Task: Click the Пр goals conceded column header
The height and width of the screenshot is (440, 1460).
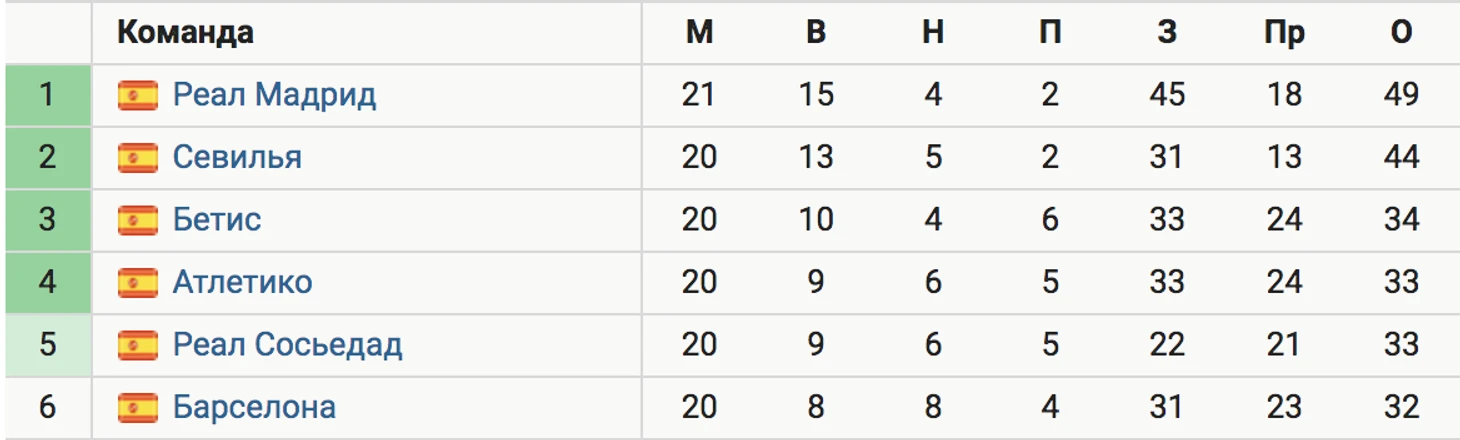Action: click(x=1284, y=34)
